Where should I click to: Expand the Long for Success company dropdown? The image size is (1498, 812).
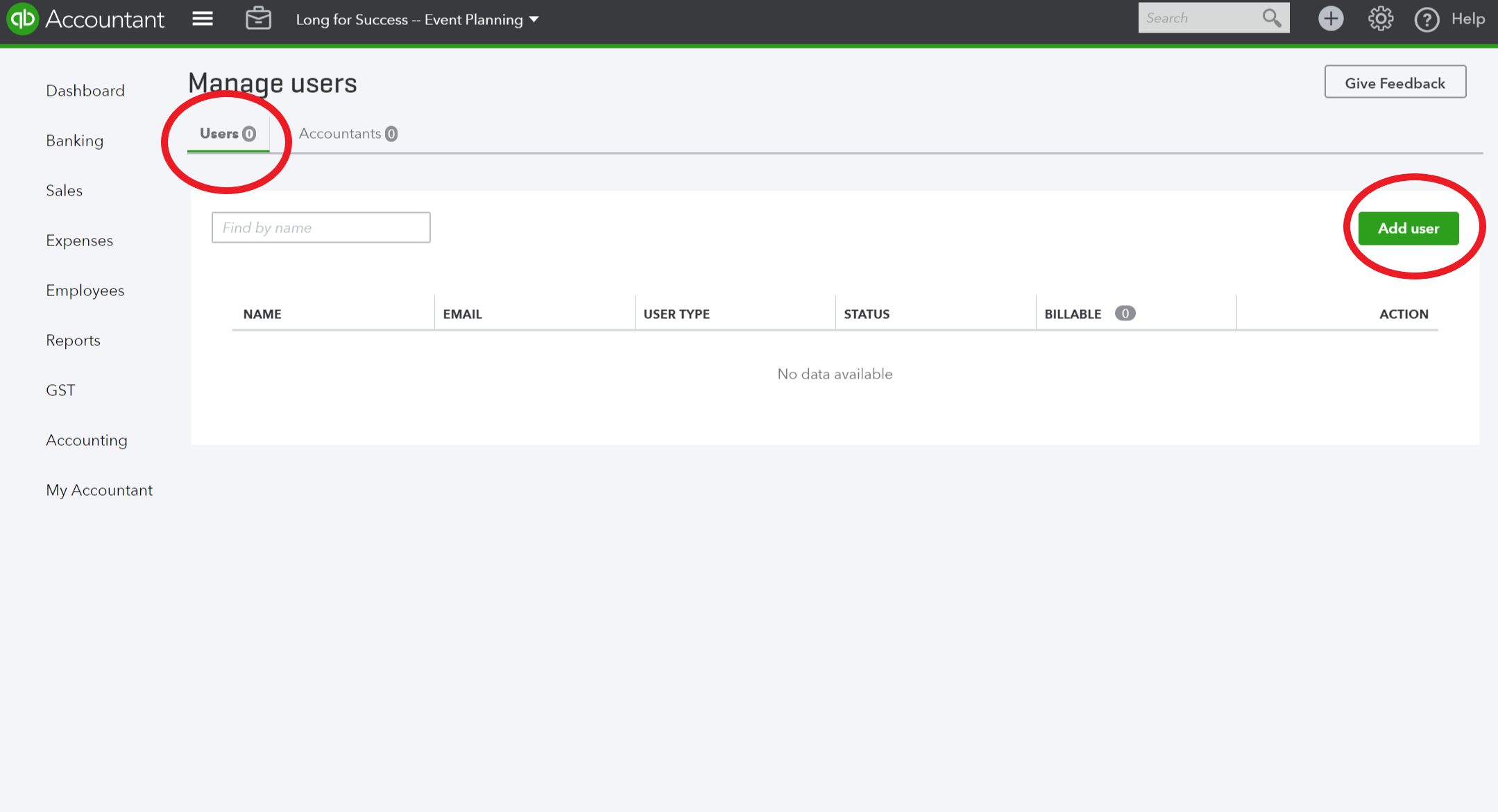coord(417,19)
